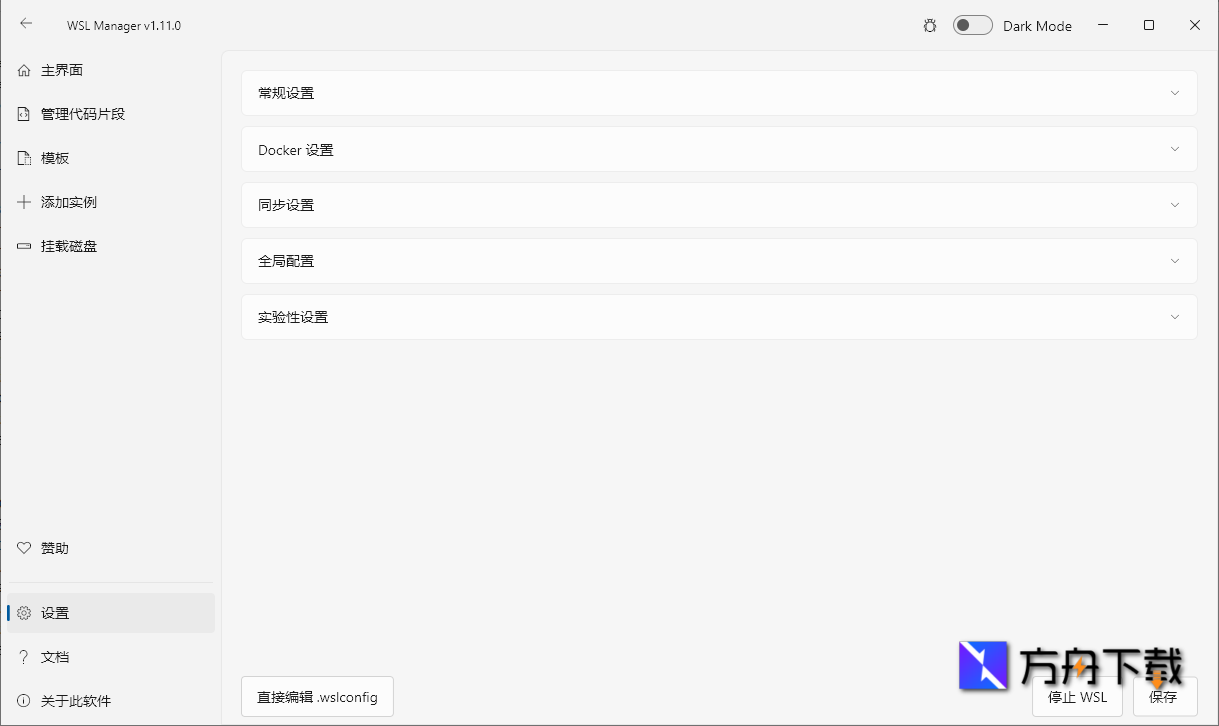This screenshot has height=726, width=1219.
Task: Click the 添加实例 plus icon
Action: [x=23, y=202]
